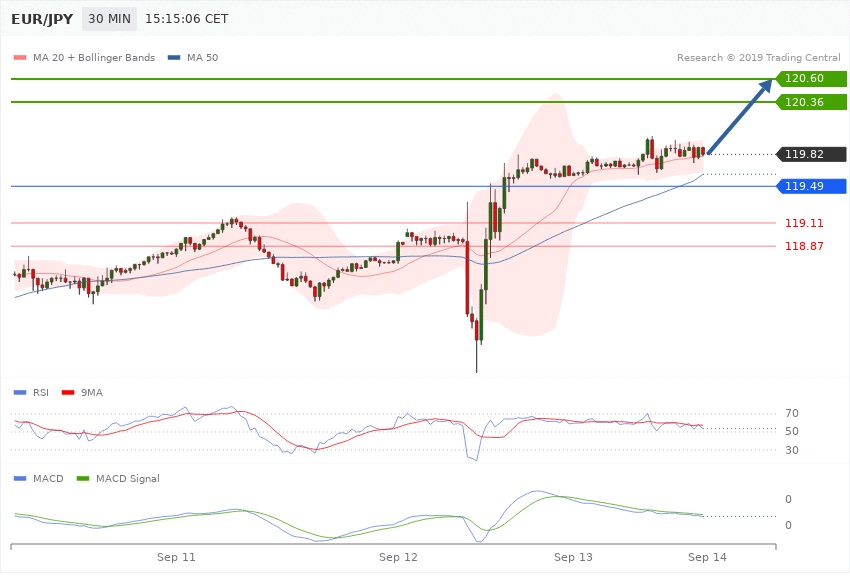Viewport: 850px width, 576px height.
Task: Click the blue RSI legend swatch
Action: pyautogui.click(x=20, y=393)
